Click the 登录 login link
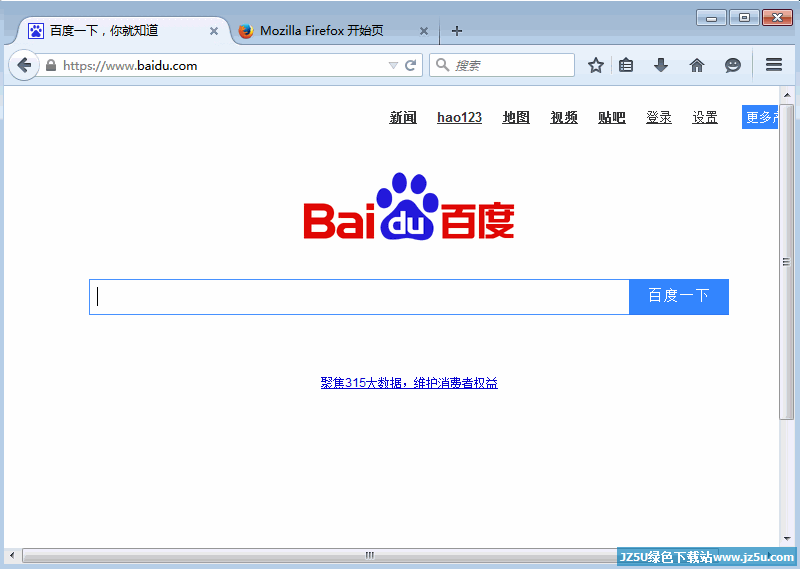This screenshot has height=569, width=800. 659,117
